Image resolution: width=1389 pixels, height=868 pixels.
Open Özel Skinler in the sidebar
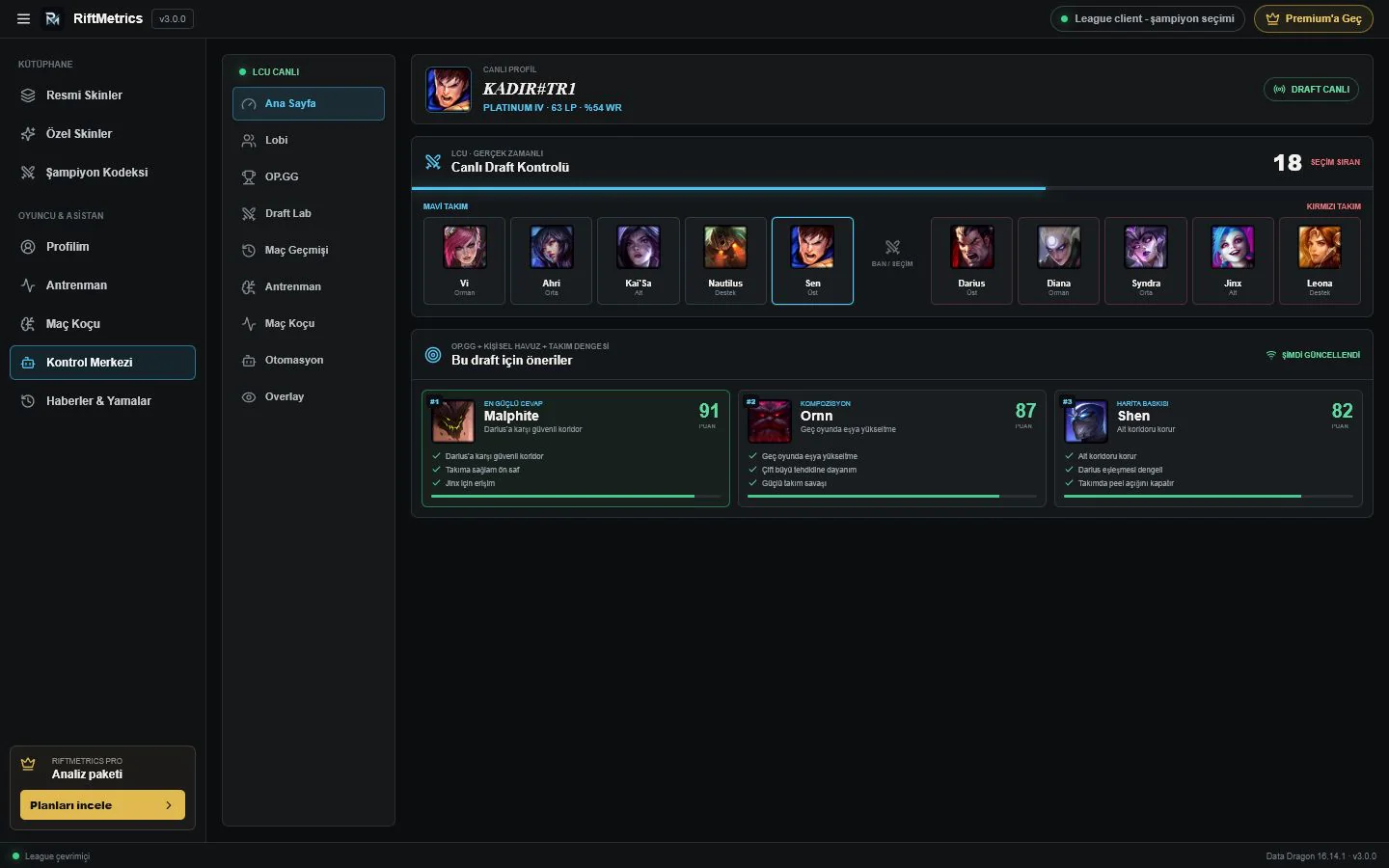[x=102, y=134]
